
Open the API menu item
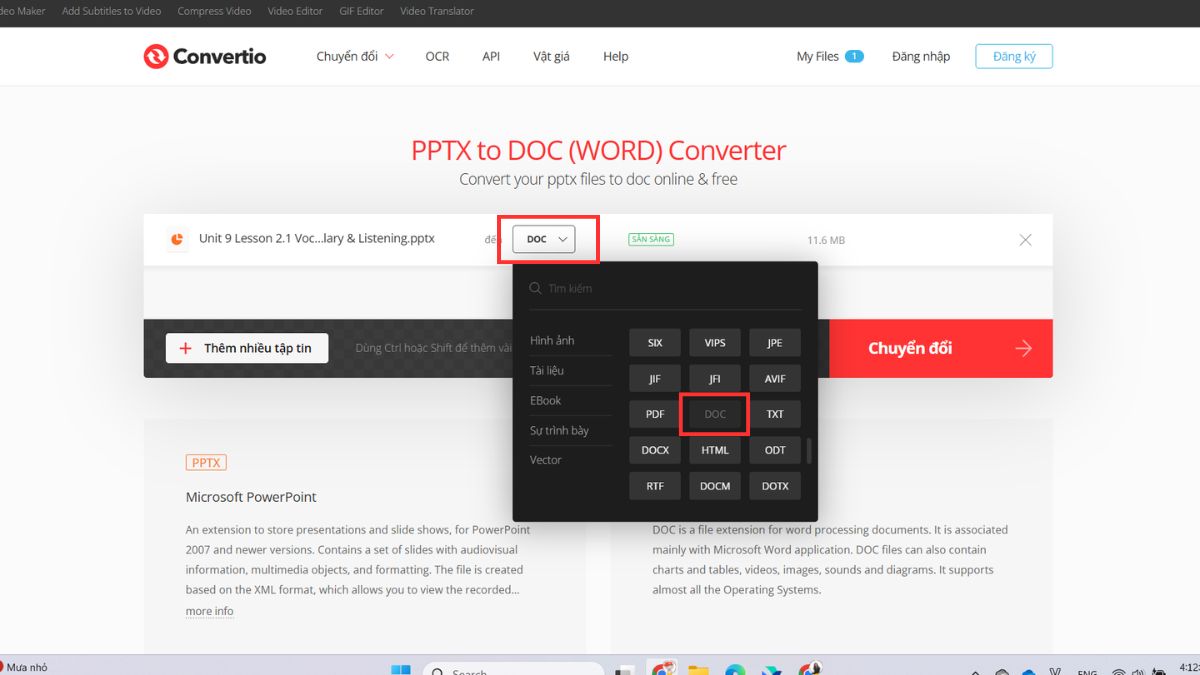point(491,56)
